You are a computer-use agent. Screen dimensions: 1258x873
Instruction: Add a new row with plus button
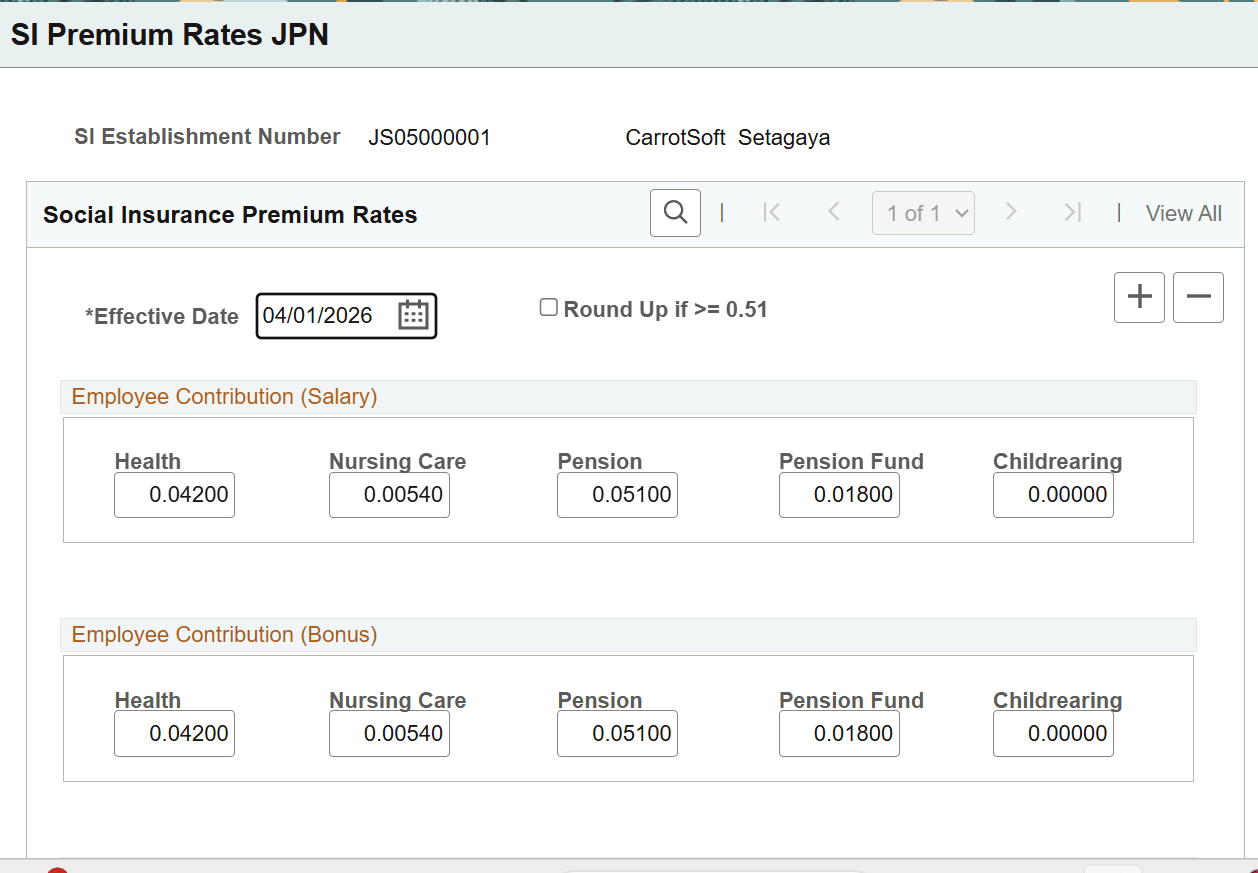(x=1139, y=297)
